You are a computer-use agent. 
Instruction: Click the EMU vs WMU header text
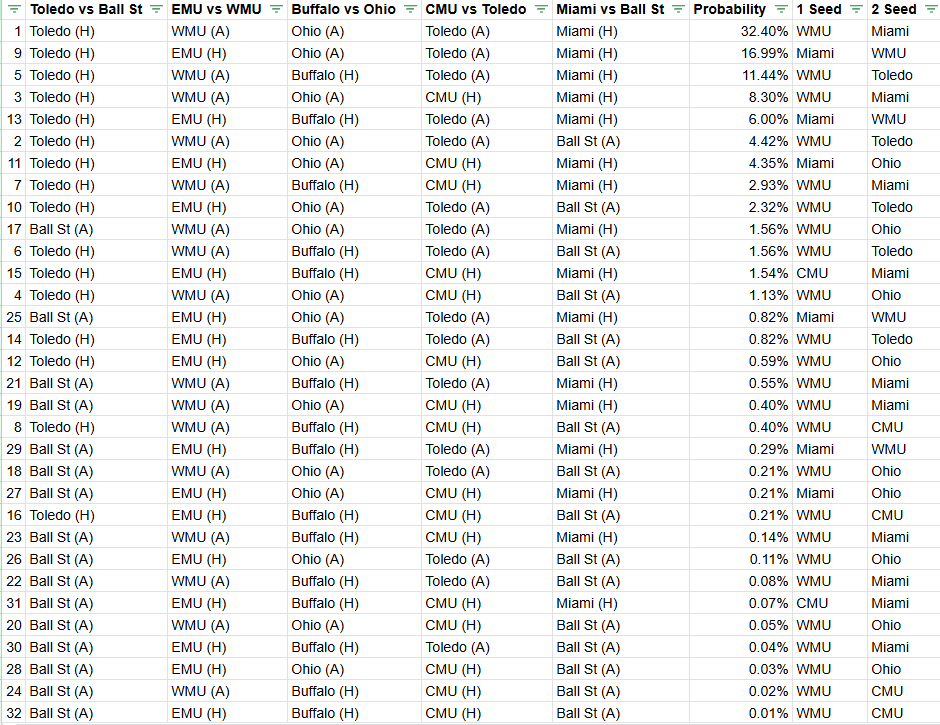216,10
